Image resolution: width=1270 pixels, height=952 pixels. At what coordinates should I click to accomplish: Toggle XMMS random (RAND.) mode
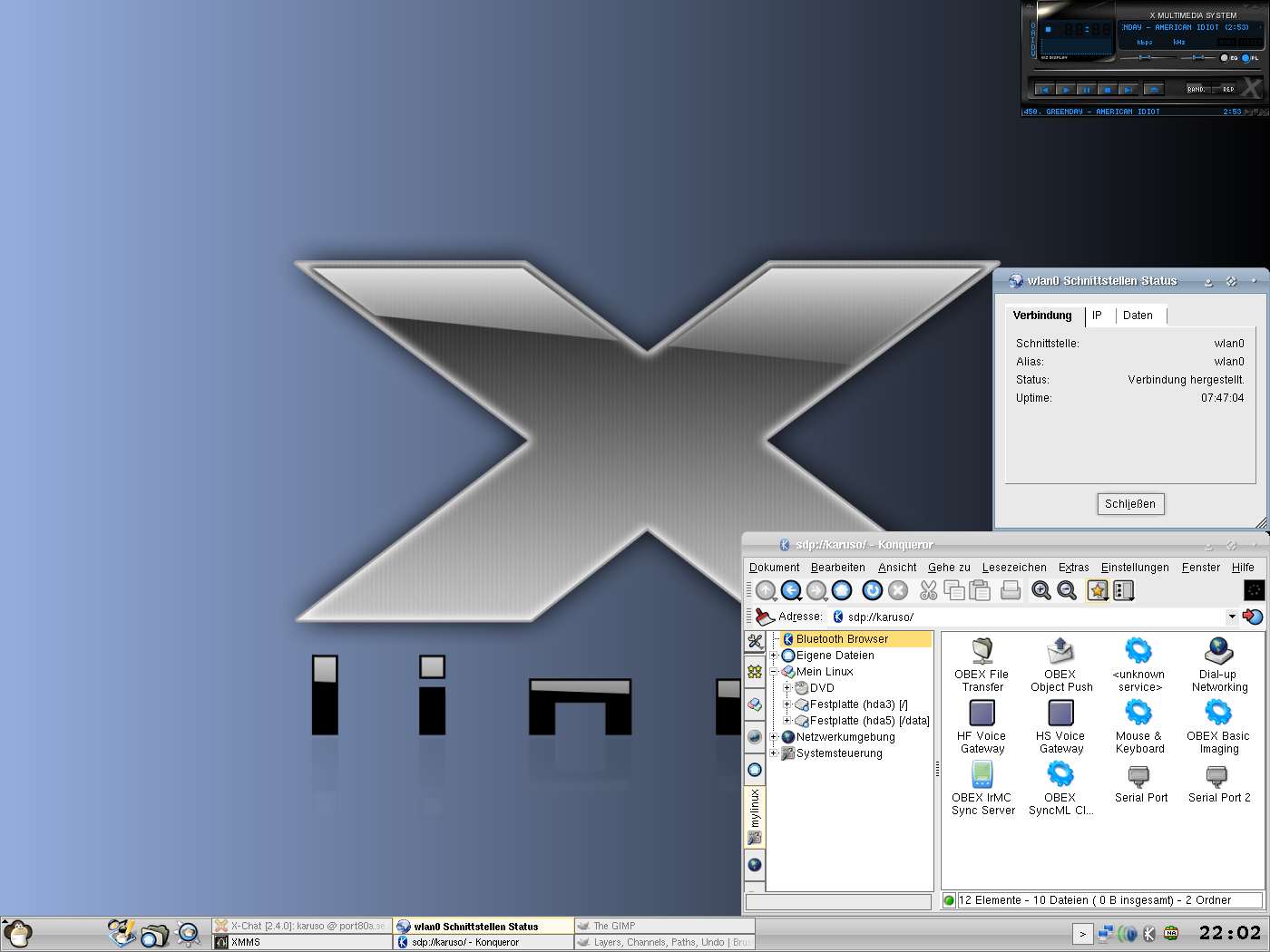pyautogui.click(x=1197, y=89)
